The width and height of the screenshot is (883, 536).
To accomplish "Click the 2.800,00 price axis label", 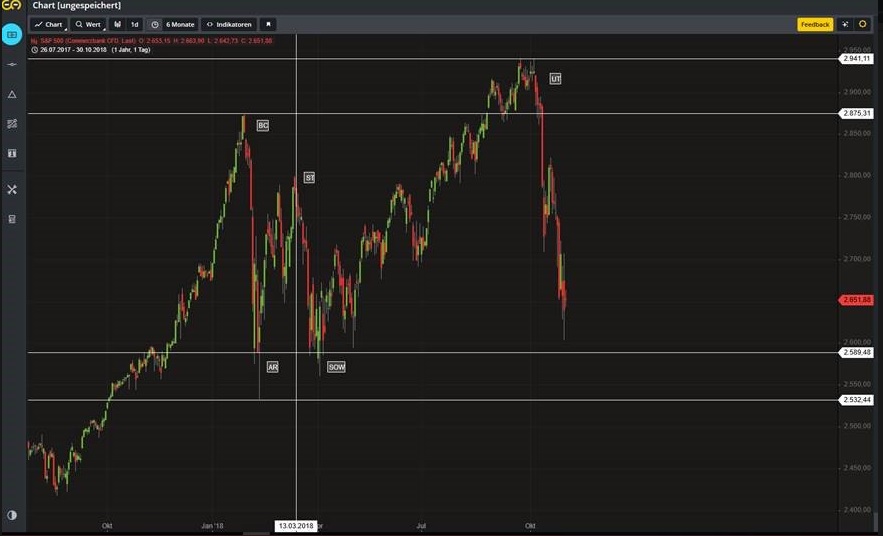I will click(857, 175).
